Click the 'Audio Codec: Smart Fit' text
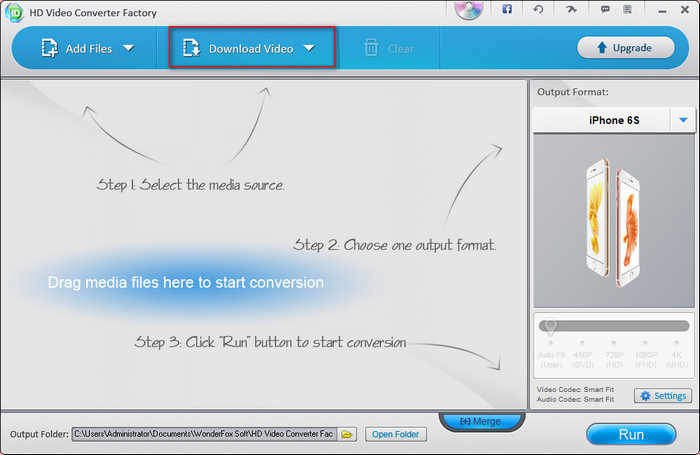Viewport: 700px width, 455px height. click(575, 399)
